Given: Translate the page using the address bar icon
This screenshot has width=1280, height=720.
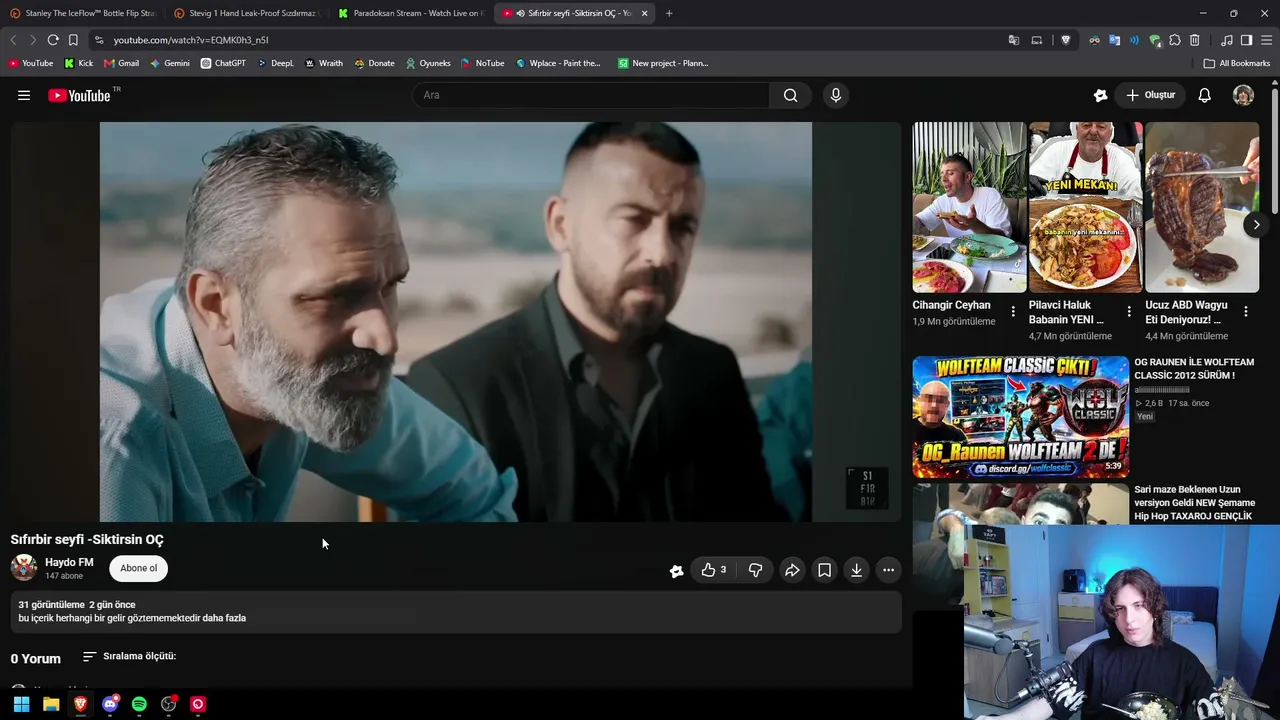Looking at the screenshot, I should coord(1014,40).
